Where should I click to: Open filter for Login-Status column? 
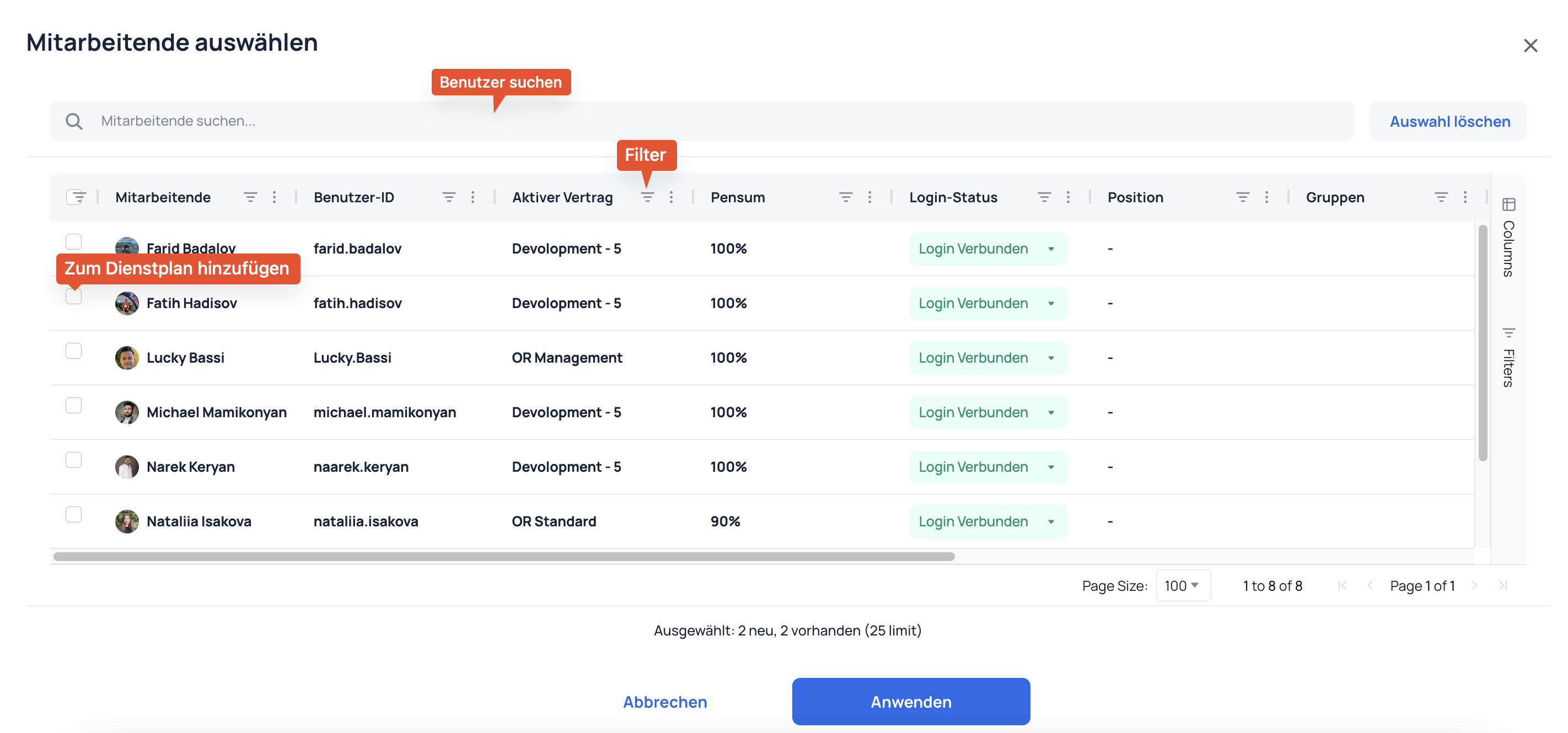tap(1044, 197)
